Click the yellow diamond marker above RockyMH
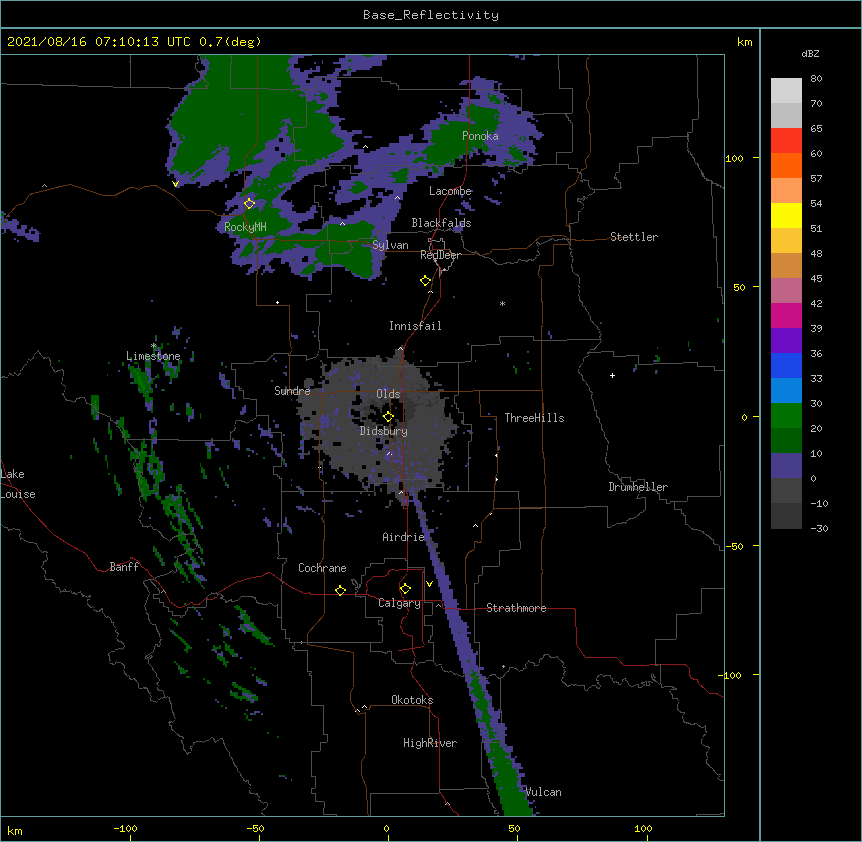Screen dimensions: 862x842 coord(250,203)
